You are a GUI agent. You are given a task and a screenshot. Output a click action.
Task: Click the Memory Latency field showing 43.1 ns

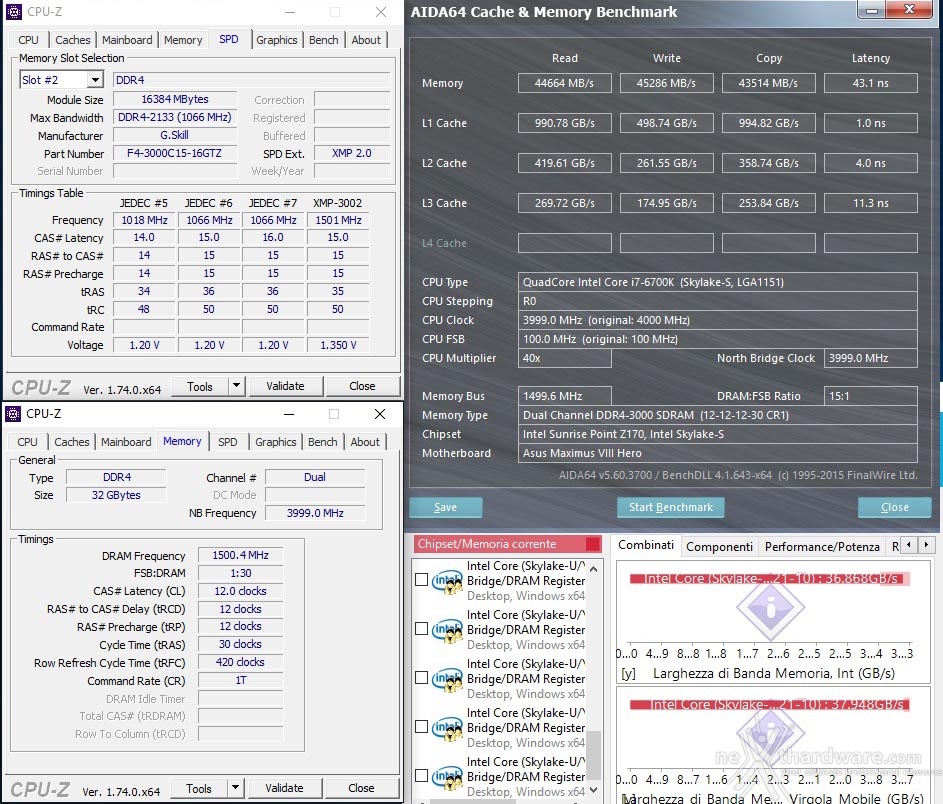(x=870, y=83)
